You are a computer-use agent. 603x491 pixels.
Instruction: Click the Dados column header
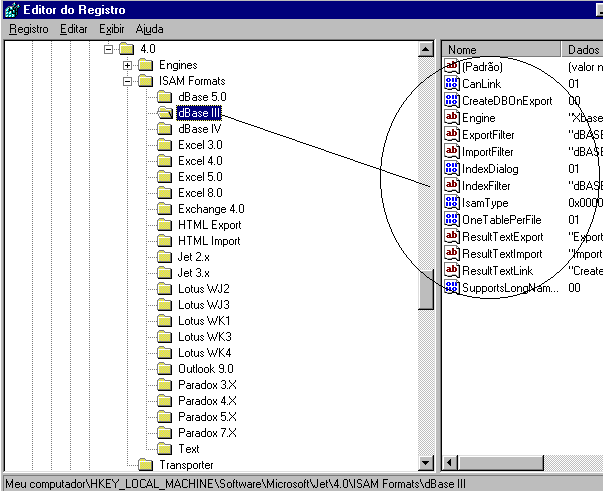point(582,50)
